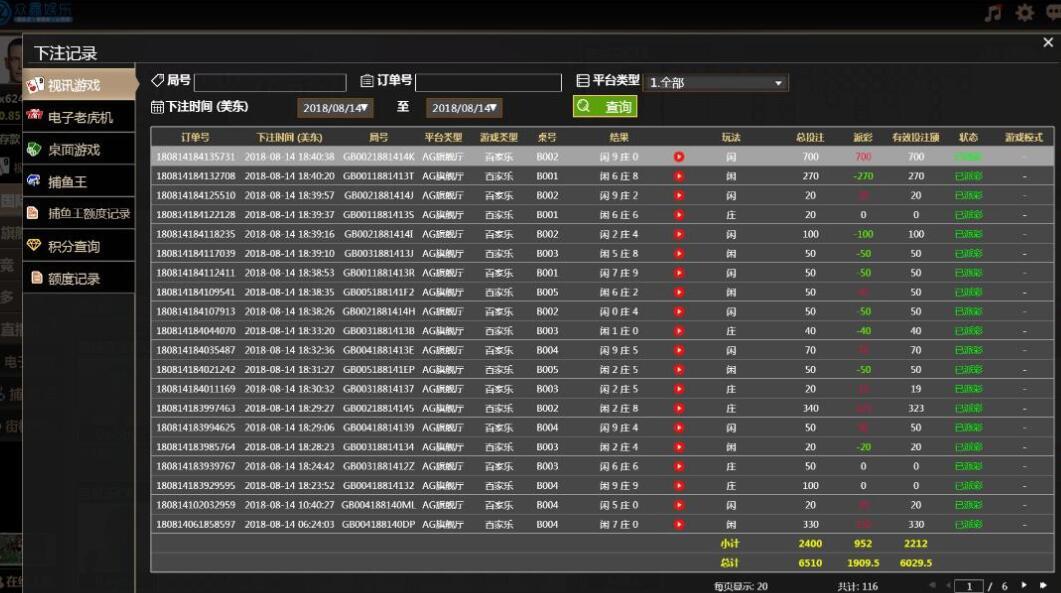Play video replay for order 180814184117039
Screen dimensions: 1061x593
(679, 254)
